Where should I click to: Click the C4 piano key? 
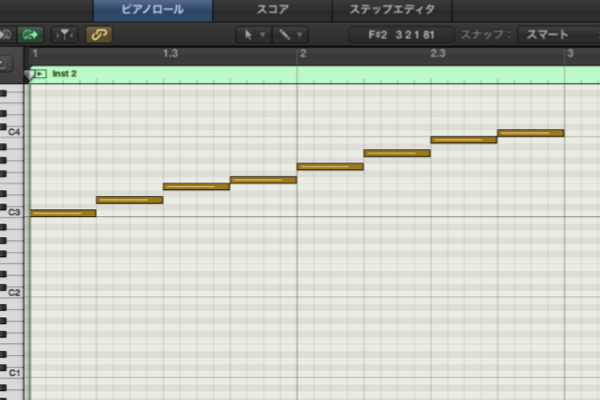12,132
